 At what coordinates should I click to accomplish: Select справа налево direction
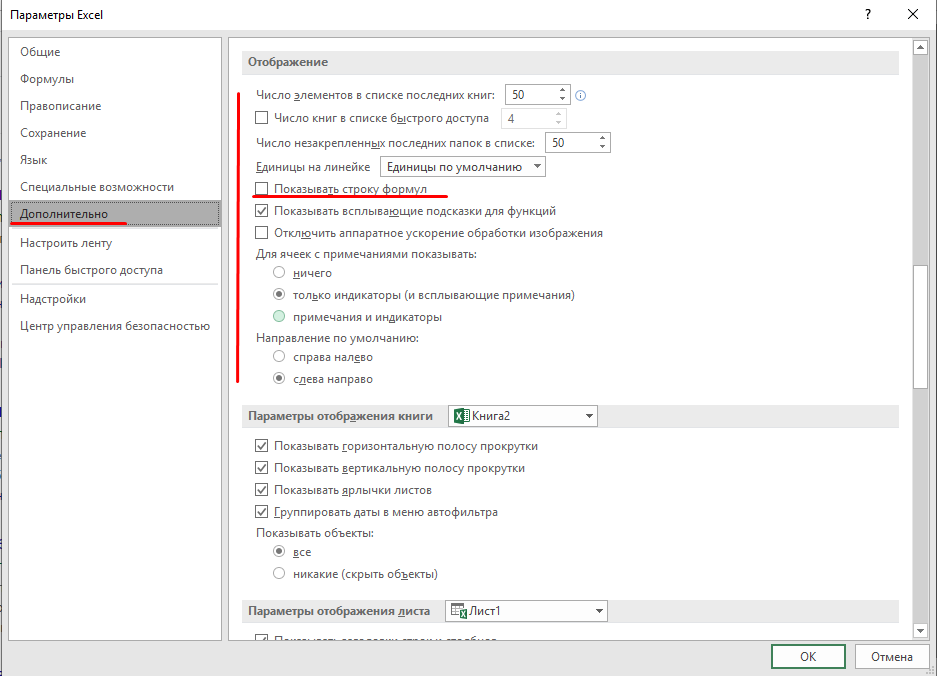[279, 357]
